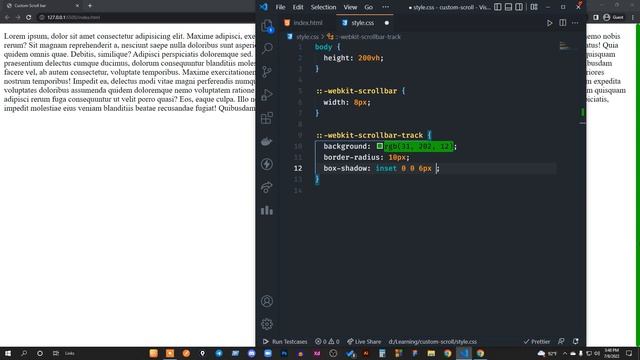
Task: Toggle the secondary side bar layout icon
Action: [x=519, y=7]
